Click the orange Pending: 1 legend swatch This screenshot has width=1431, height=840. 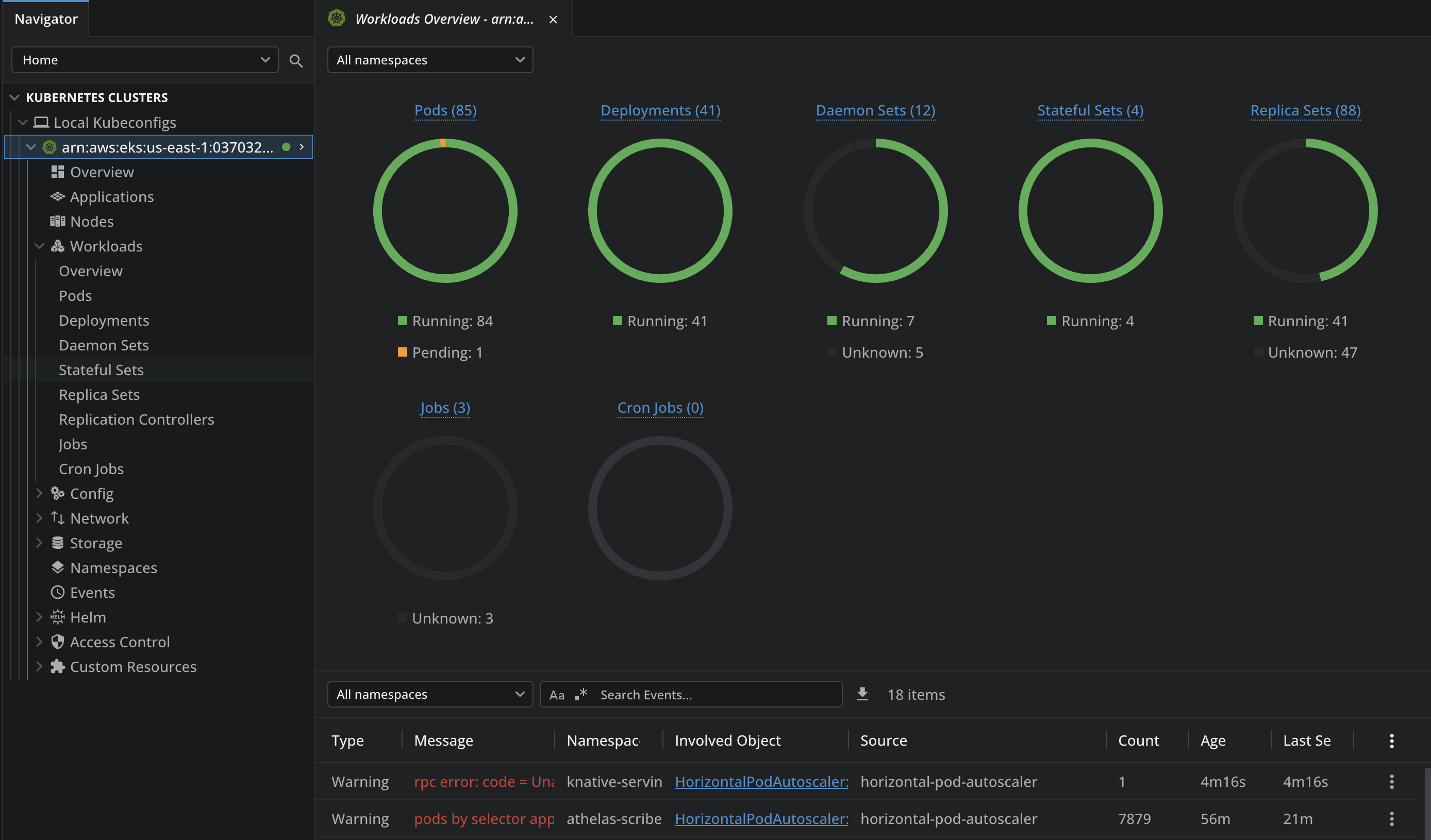tap(403, 352)
